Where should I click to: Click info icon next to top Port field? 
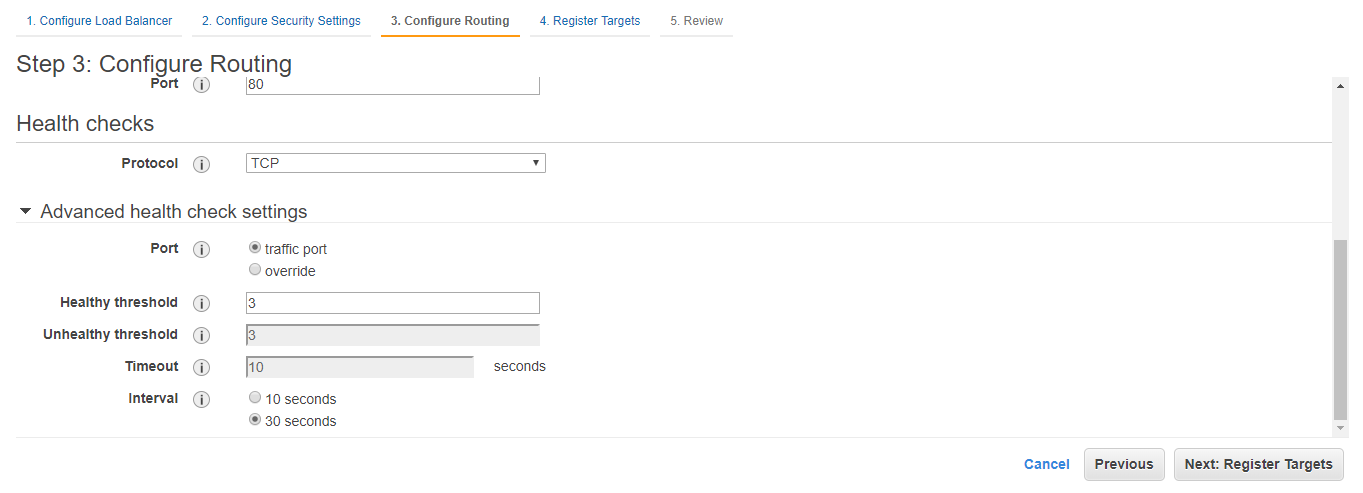tap(201, 85)
